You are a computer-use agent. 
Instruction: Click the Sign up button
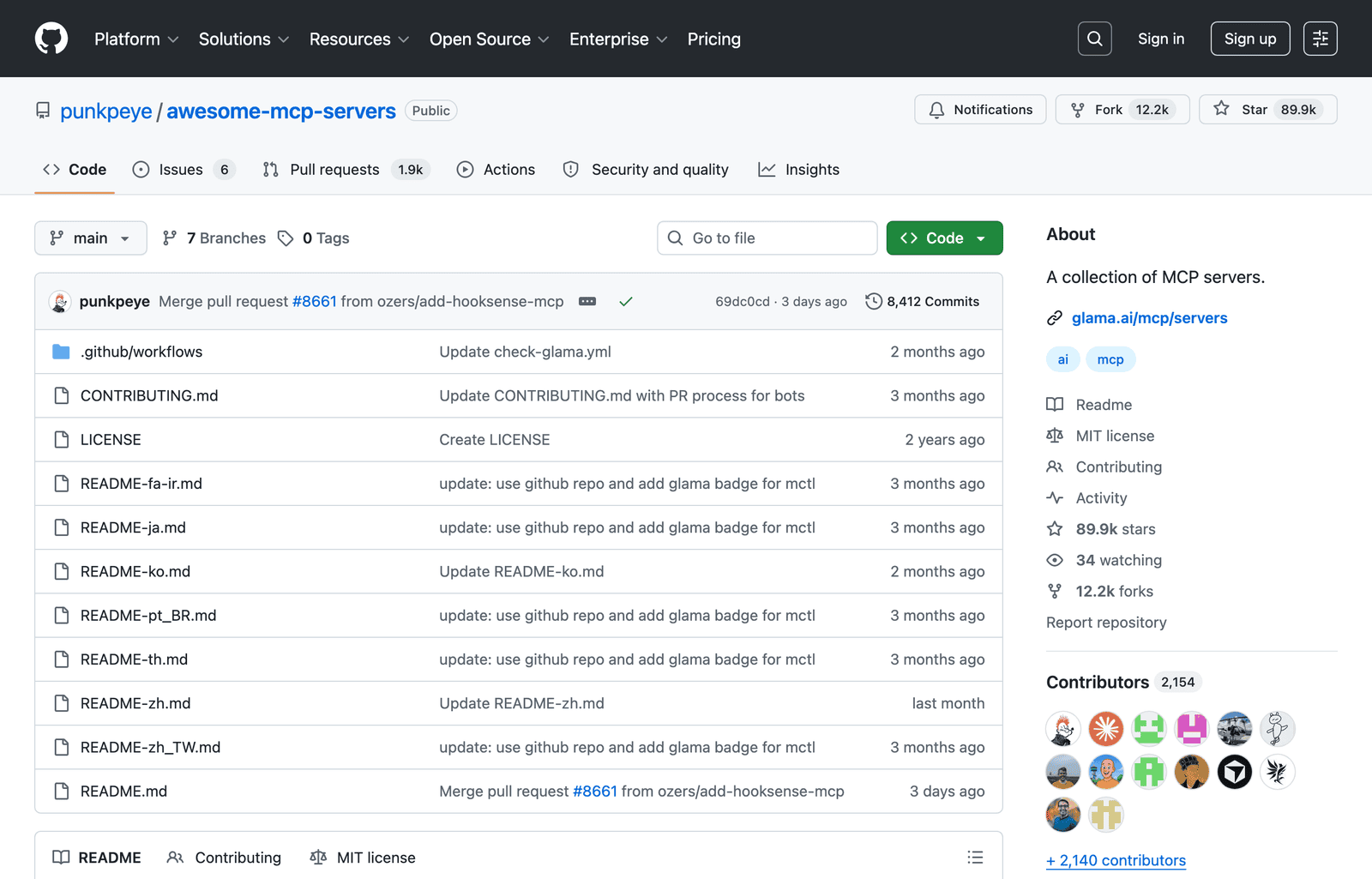click(x=1249, y=39)
